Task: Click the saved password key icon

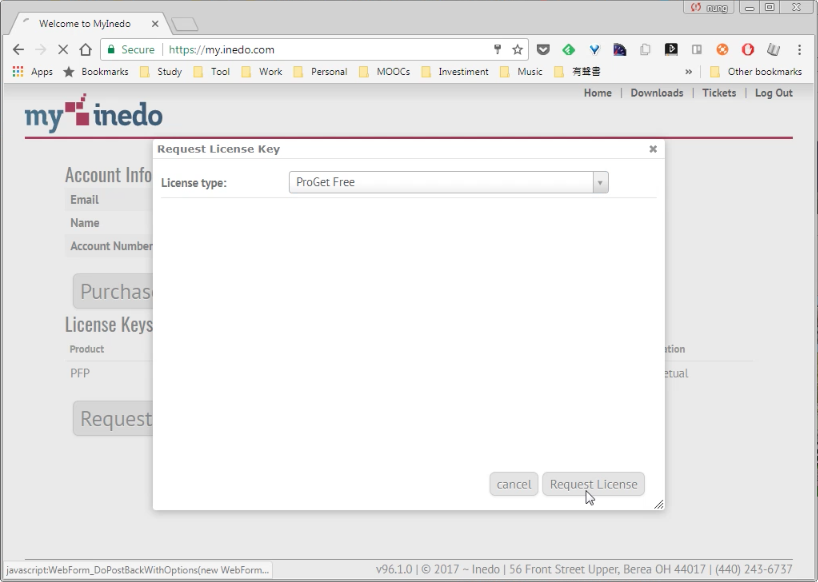Action: click(x=497, y=50)
